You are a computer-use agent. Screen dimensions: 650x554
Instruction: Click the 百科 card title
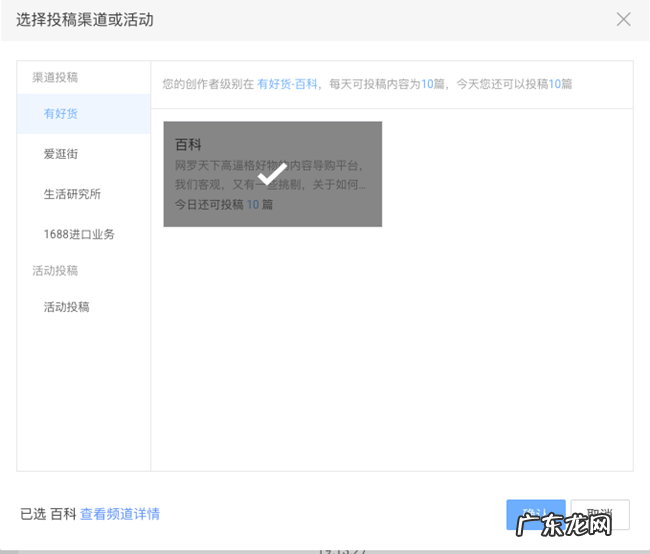pyautogui.click(x=189, y=145)
